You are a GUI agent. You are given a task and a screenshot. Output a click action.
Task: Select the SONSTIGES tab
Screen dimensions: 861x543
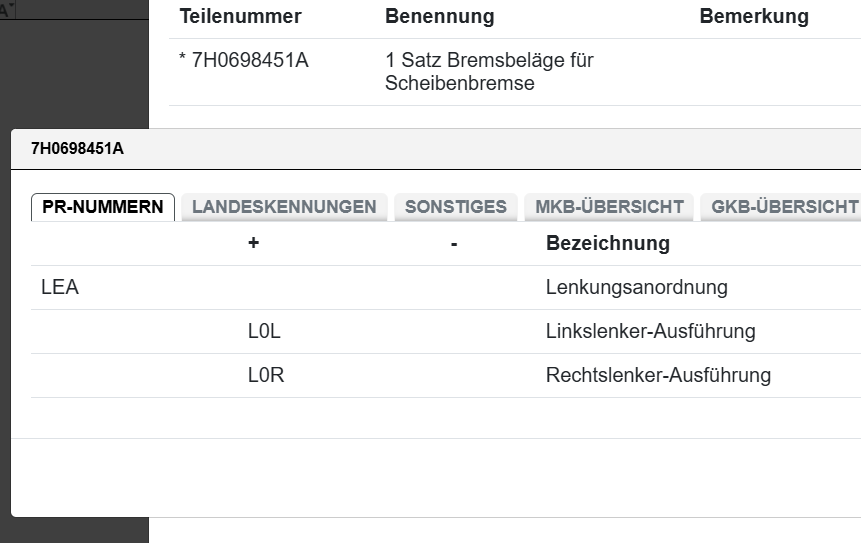point(456,207)
